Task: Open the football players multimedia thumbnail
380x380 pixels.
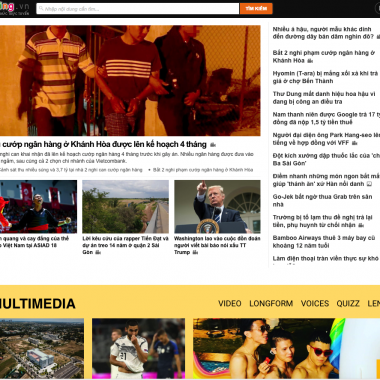Action: click(x=138, y=348)
